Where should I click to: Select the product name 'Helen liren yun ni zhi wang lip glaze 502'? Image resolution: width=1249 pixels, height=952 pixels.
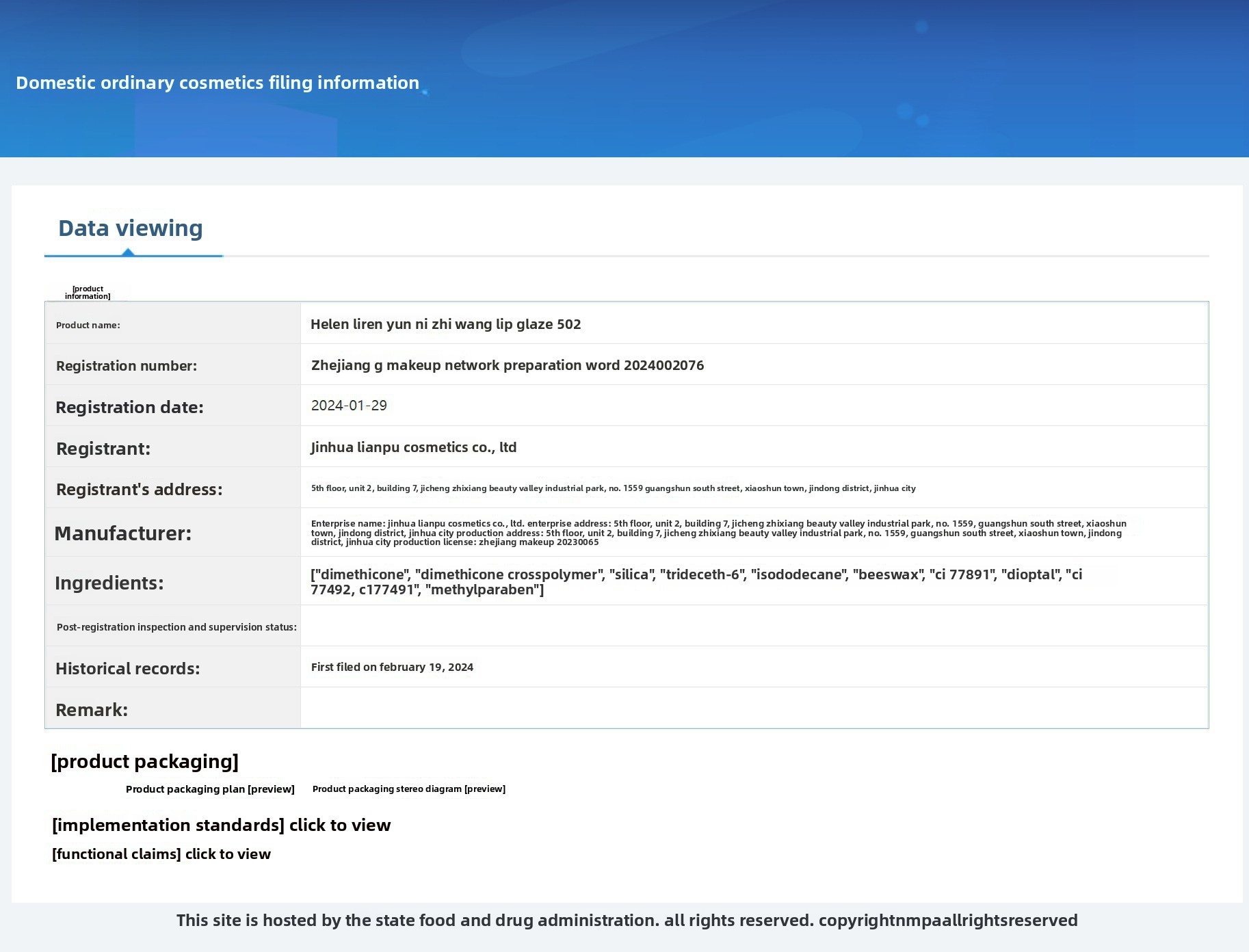click(445, 324)
